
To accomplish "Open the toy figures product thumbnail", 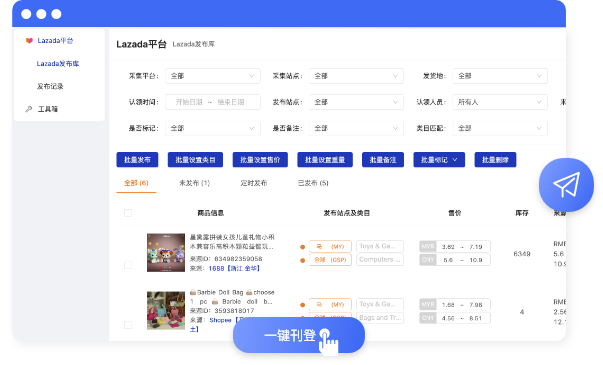I will tap(166, 253).
